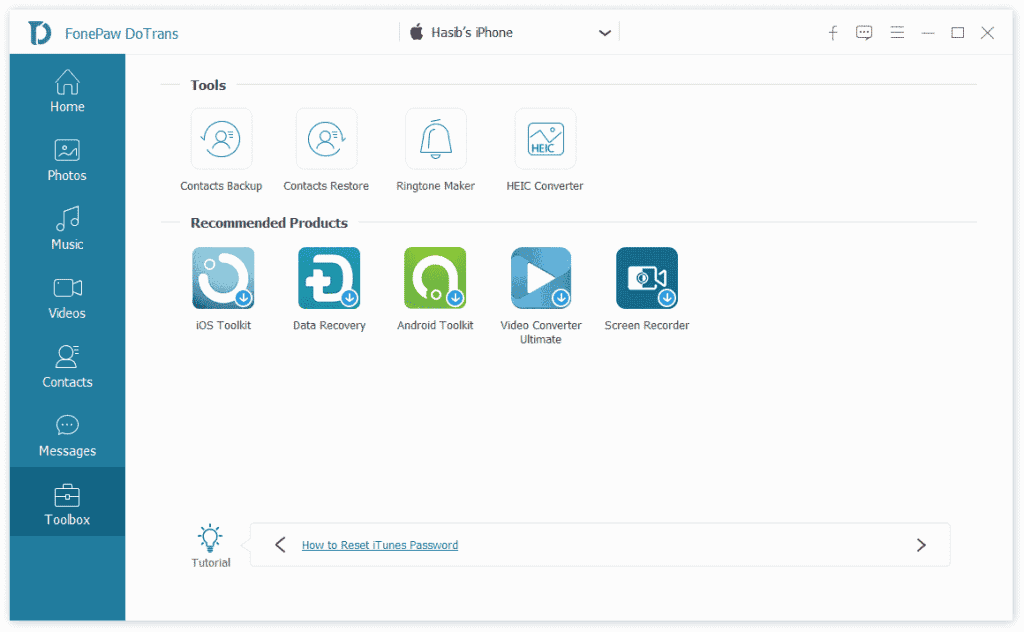Switch to the Messages section

pos(66,435)
